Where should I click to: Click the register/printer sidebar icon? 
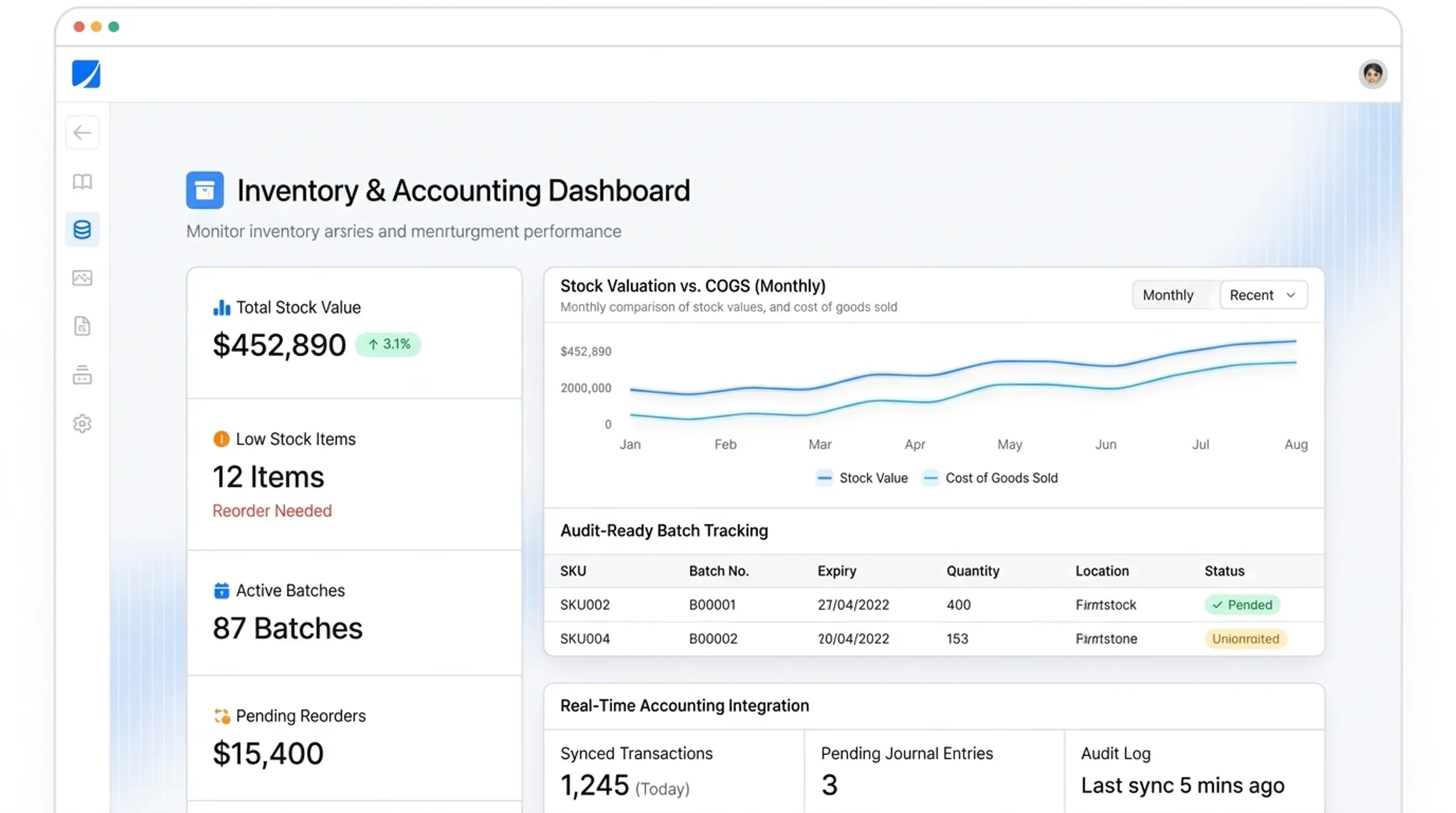click(x=82, y=375)
